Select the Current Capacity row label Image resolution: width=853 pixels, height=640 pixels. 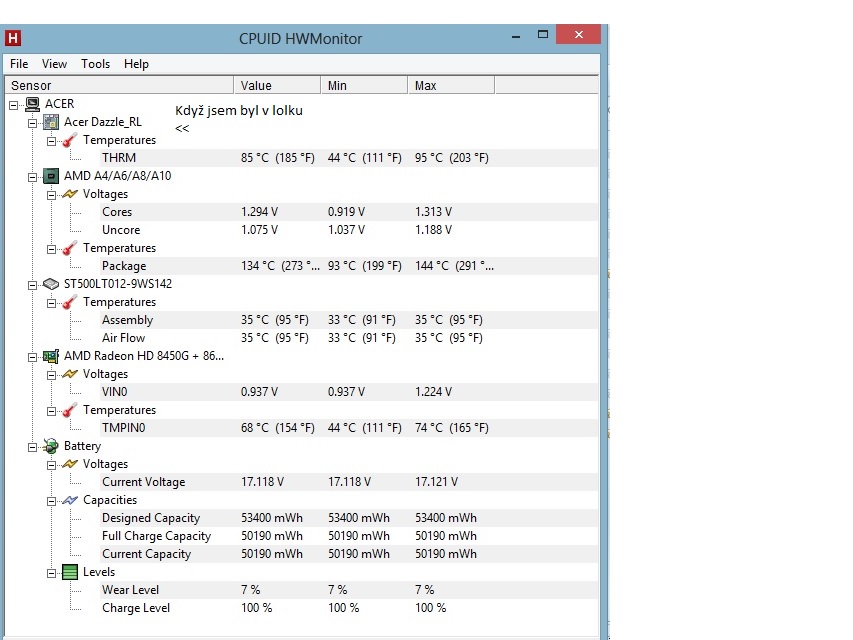tap(146, 554)
